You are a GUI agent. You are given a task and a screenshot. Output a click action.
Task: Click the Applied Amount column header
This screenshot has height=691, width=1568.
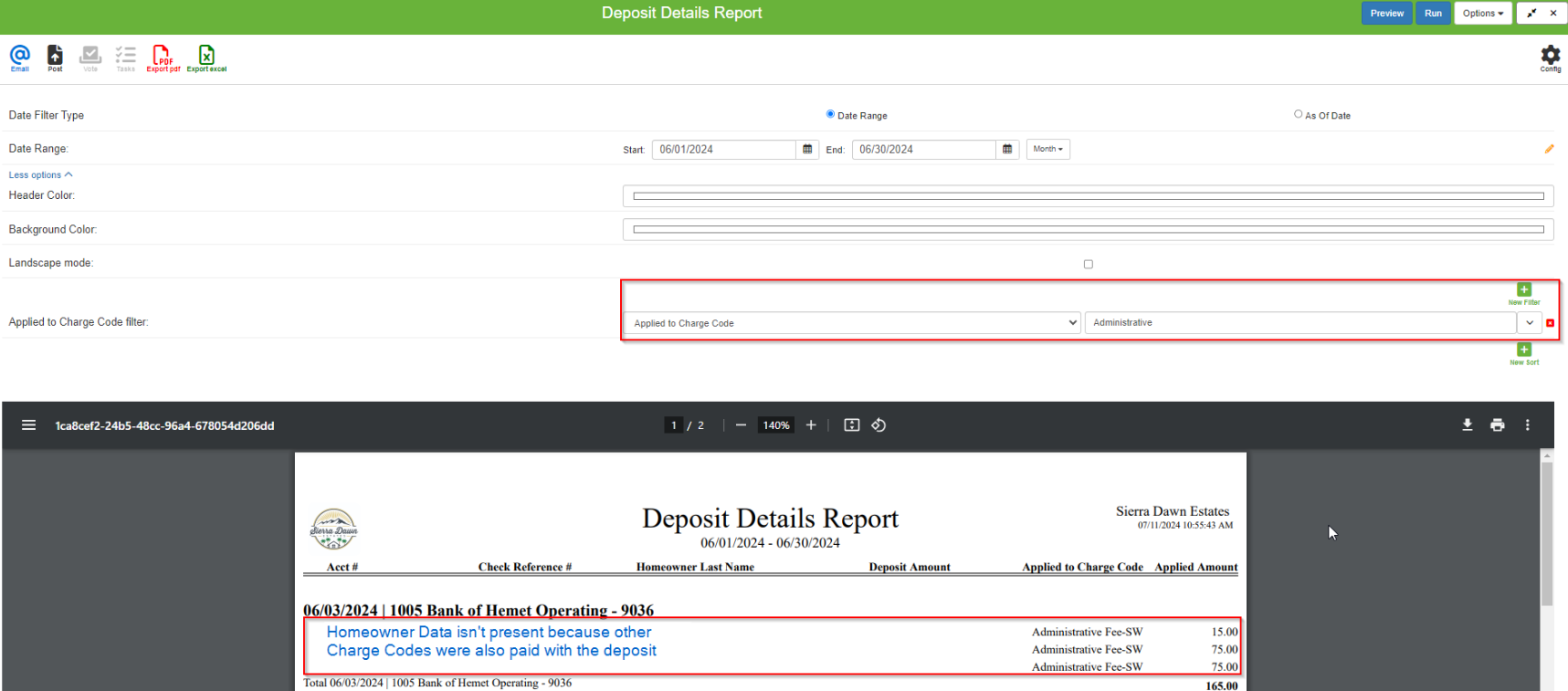[1195, 567]
